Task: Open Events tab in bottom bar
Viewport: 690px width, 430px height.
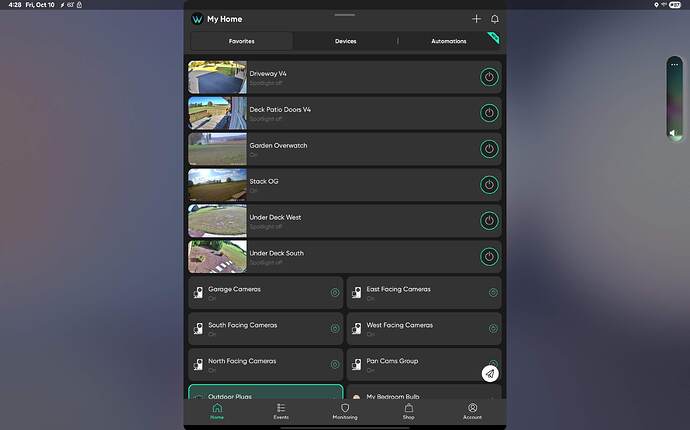Action: tap(281, 412)
